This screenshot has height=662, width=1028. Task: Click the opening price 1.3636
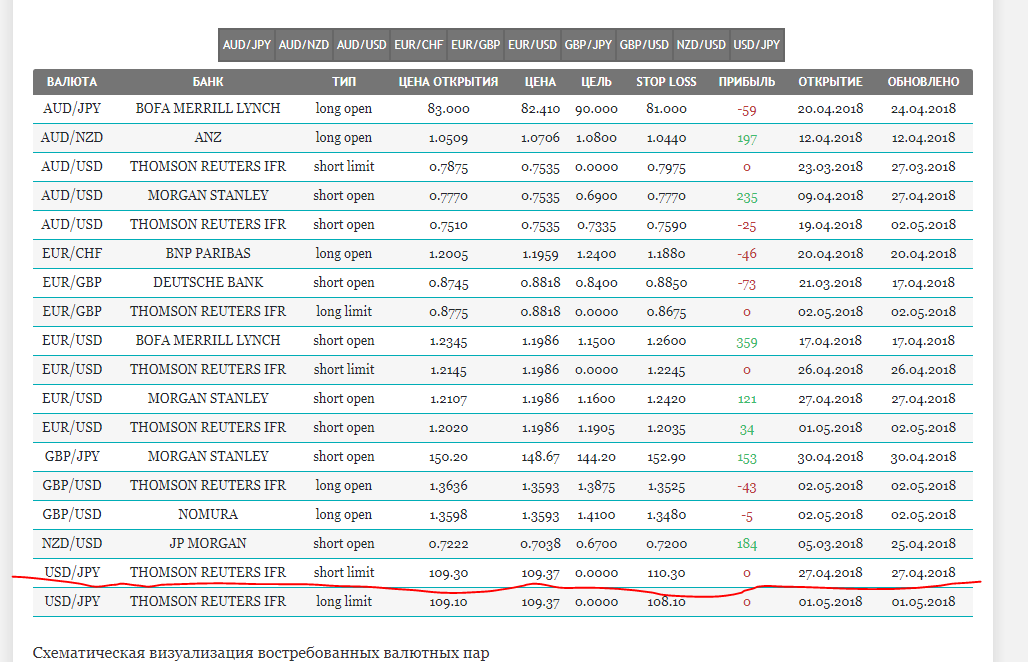tap(448, 486)
